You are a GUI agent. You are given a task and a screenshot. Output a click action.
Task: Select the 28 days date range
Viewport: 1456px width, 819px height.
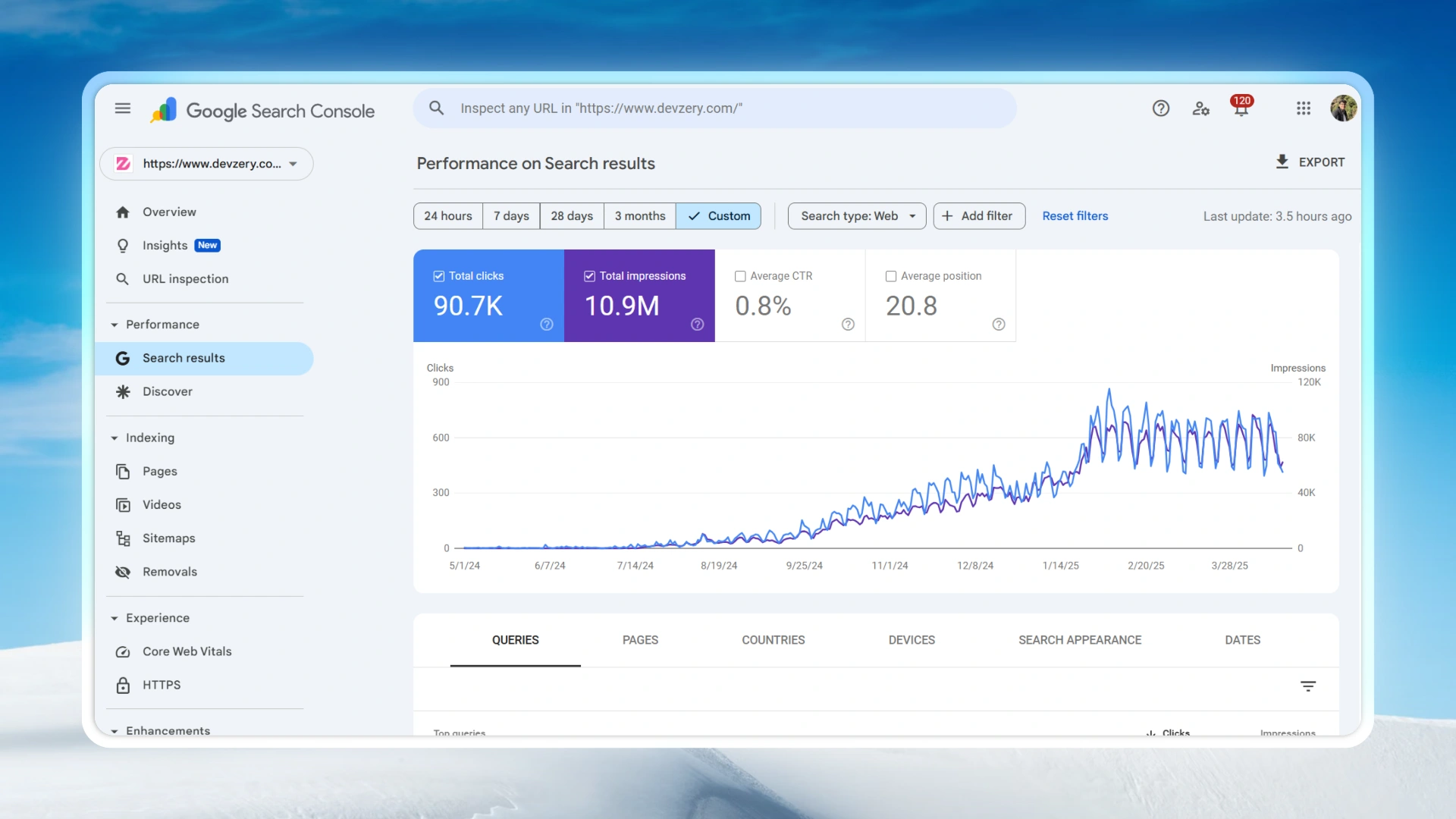(x=572, y=216)
